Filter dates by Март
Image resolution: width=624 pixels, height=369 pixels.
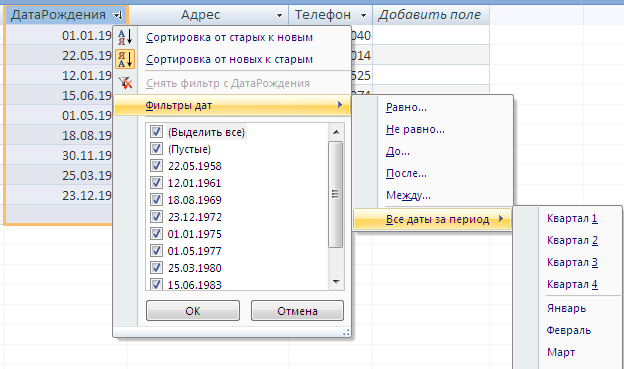(x=561, y=352)
